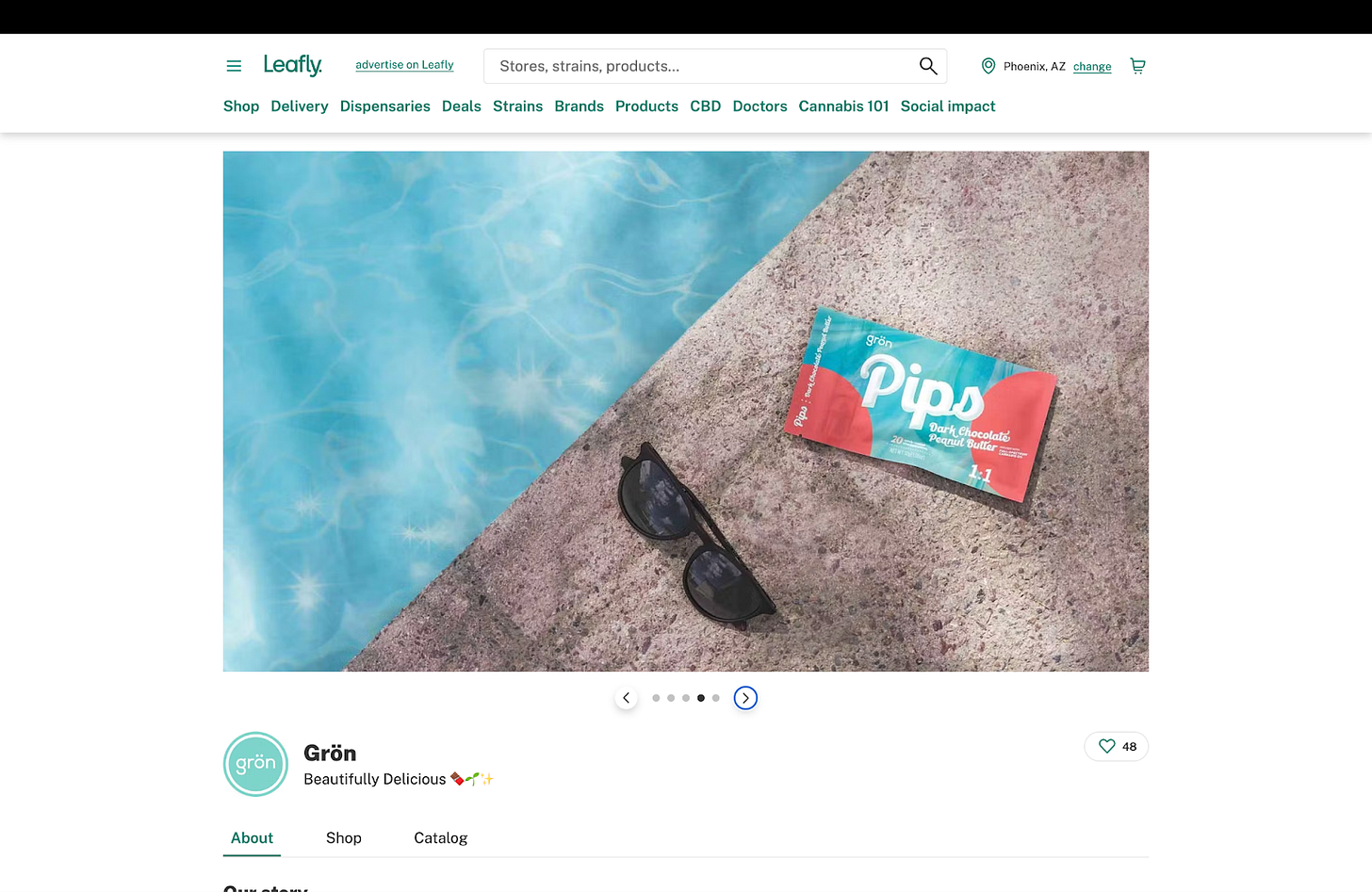Open the hamburger menu icon
Viewport: 1372px width, 892px height.
234,66
